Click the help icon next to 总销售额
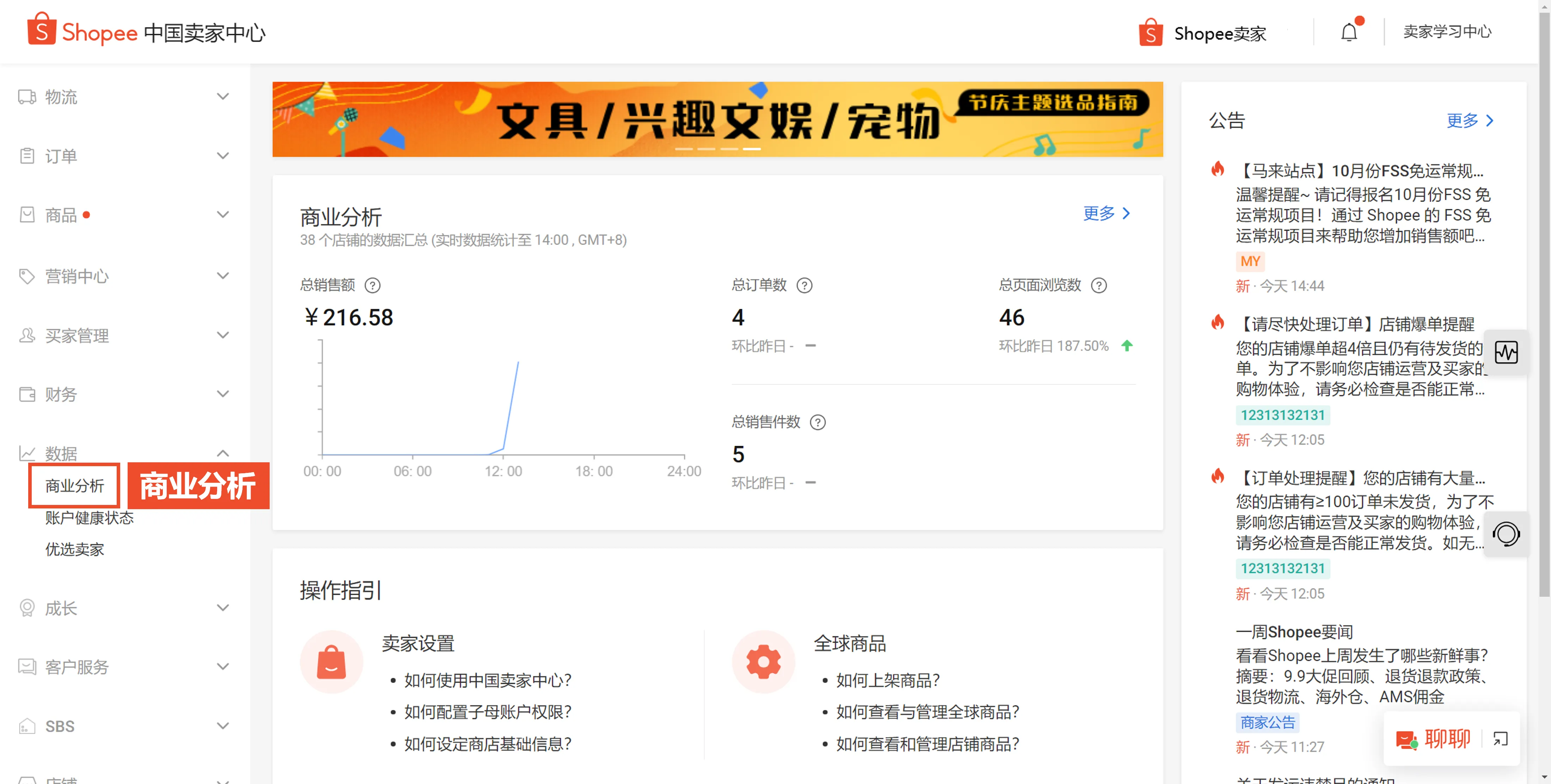The image size is (1551, 784). coord(373,285)
